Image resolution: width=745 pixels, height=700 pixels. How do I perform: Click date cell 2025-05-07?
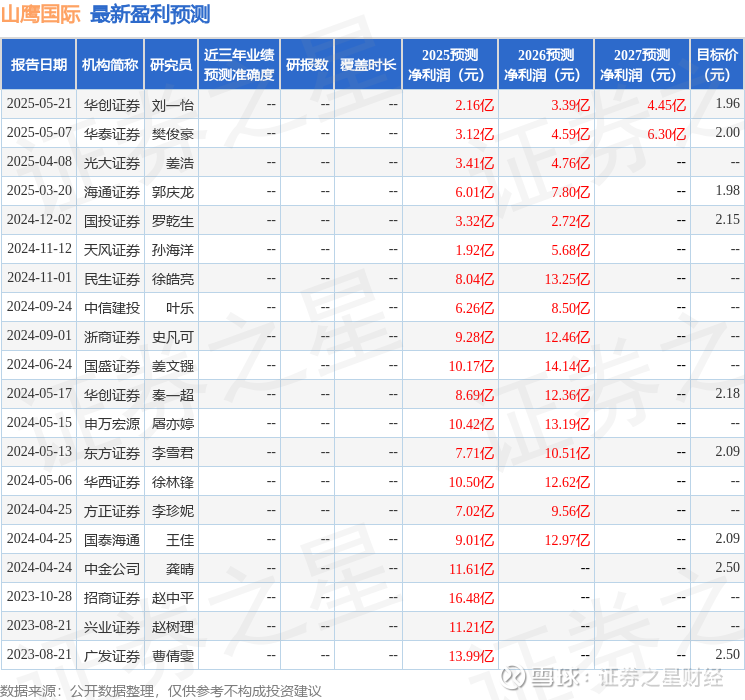point(39,133)
